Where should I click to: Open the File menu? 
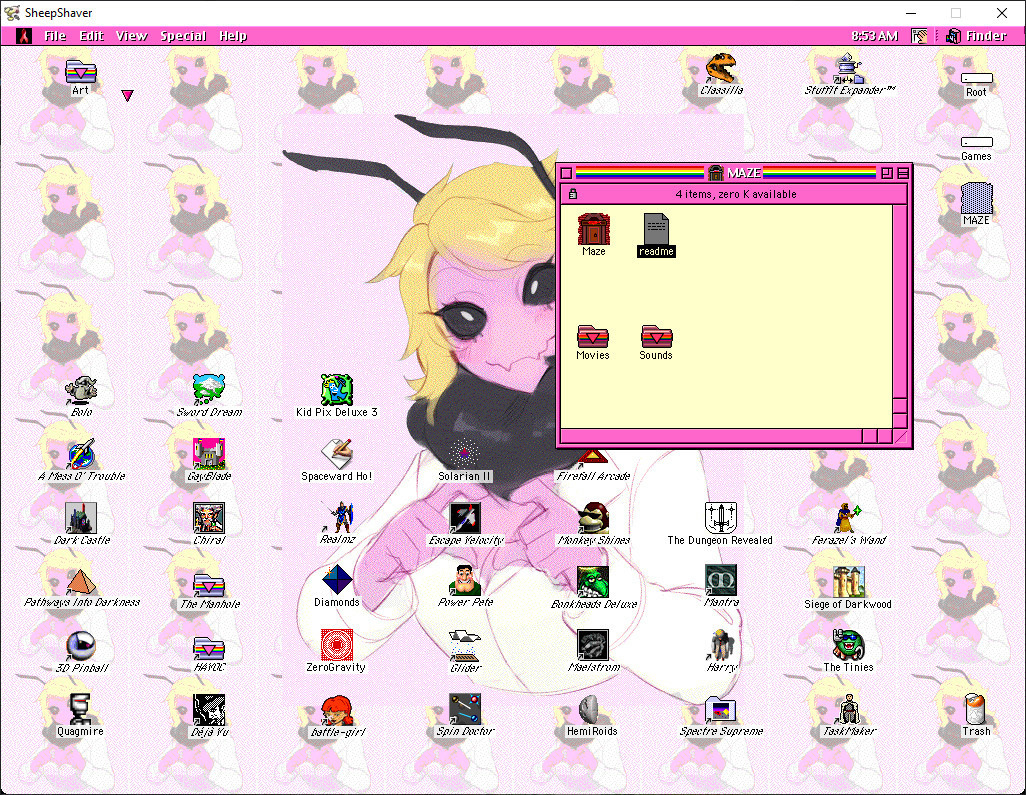55,36
